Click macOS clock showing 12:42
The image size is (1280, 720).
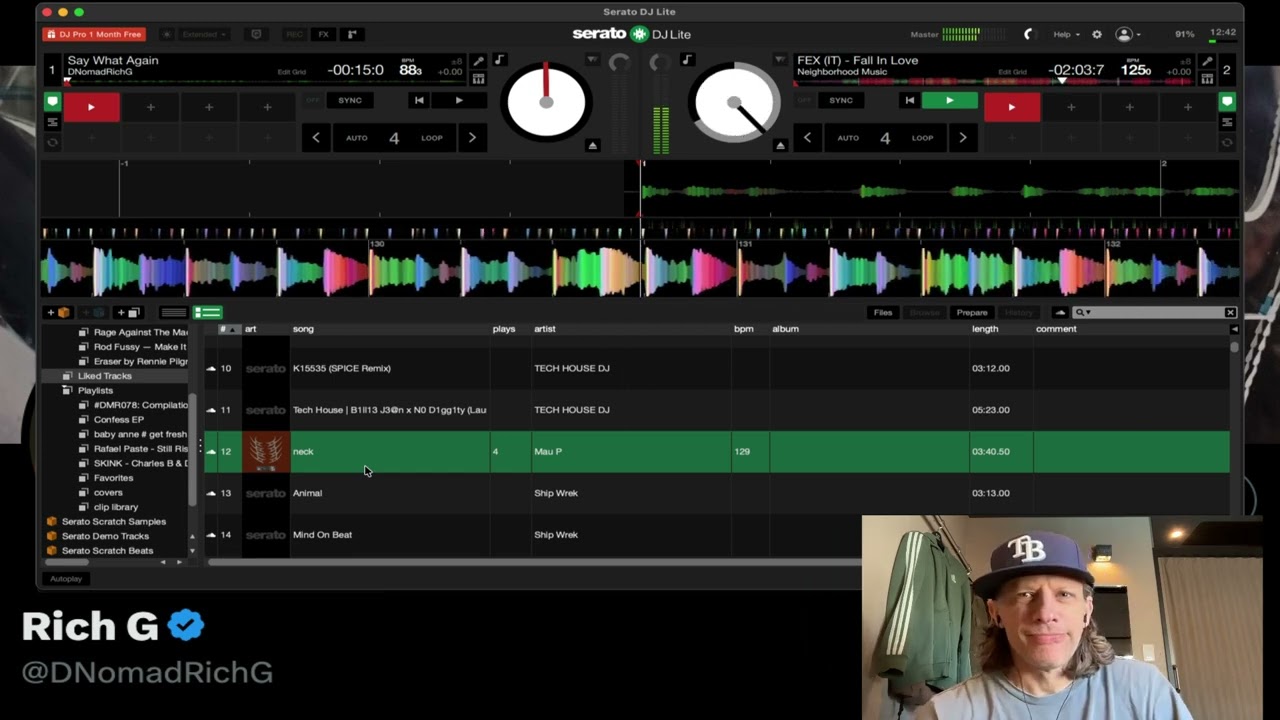[x=1222, y=33]
